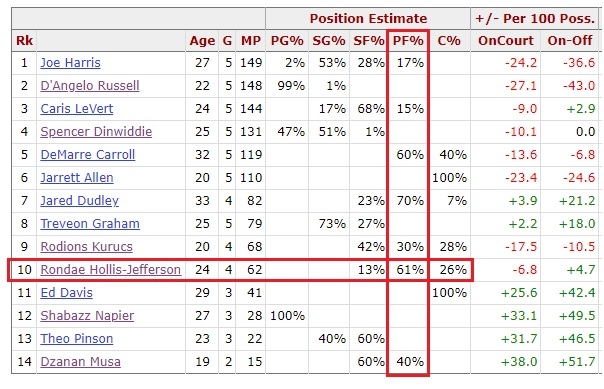This screenshot has height=389, width=604.
Task: Click Rondae Hollis-Jefferson link
Action: [111, 270]
